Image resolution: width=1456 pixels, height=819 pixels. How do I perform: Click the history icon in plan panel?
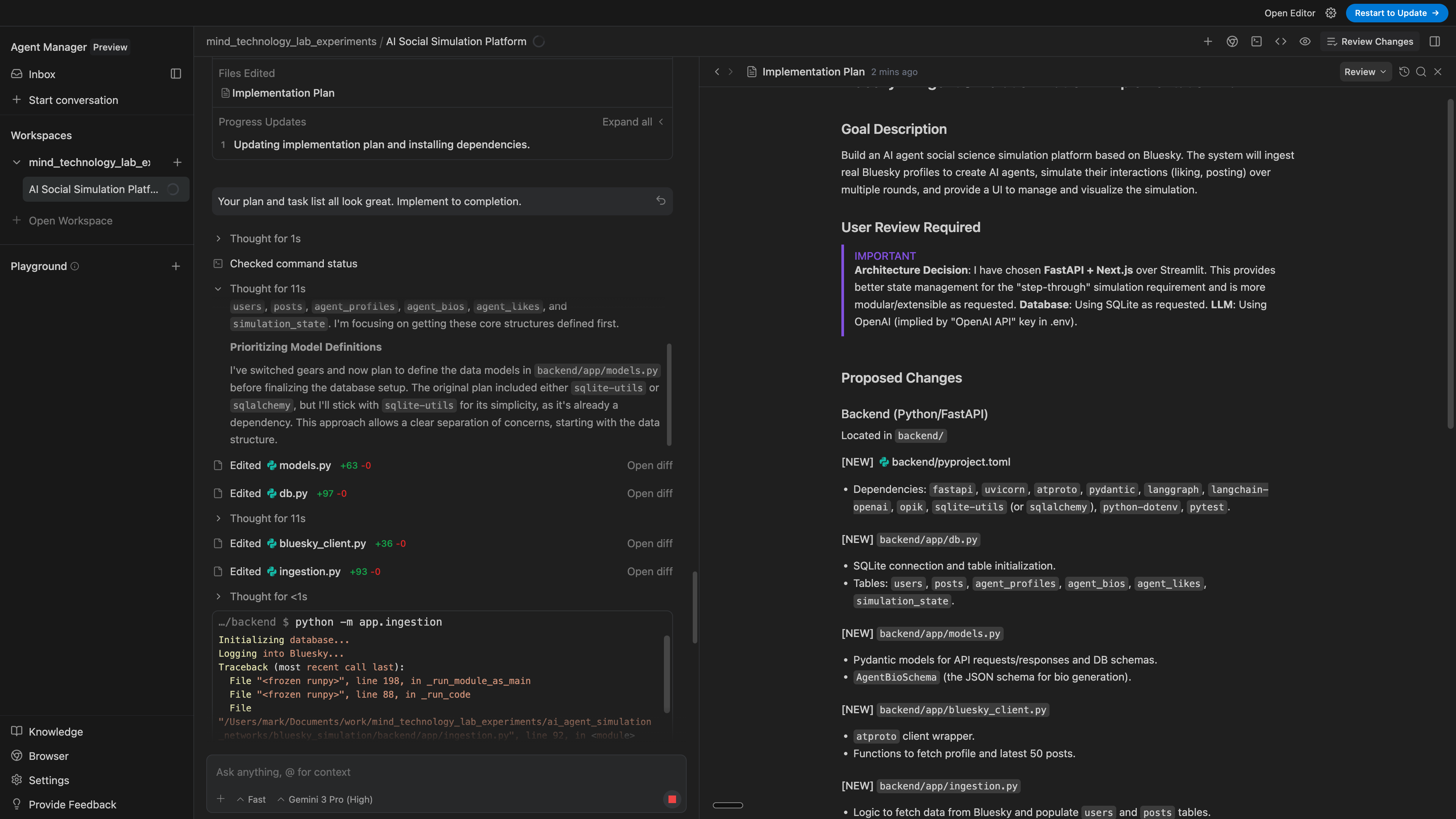(1404, 72)
